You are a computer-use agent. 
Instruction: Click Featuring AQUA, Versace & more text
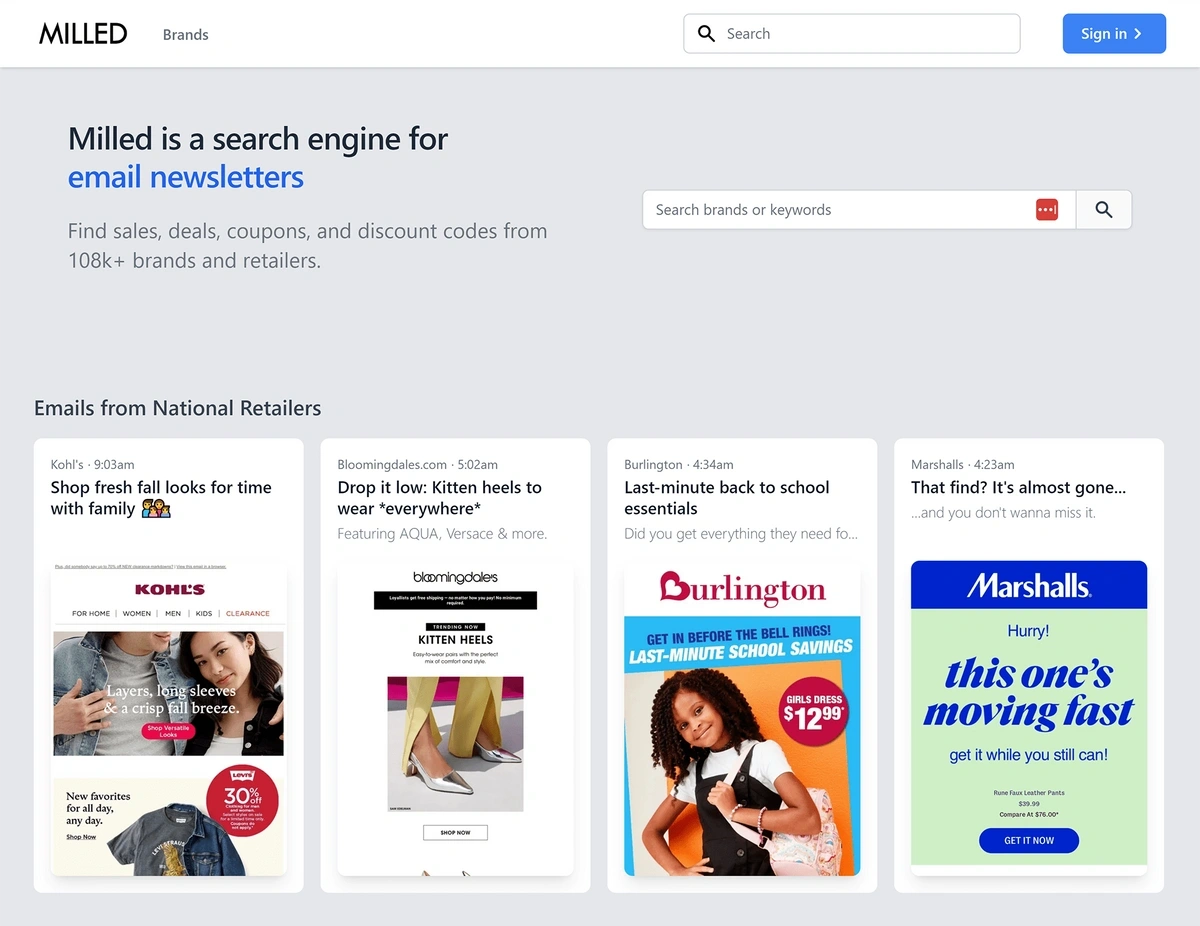(x=442, y=534)
